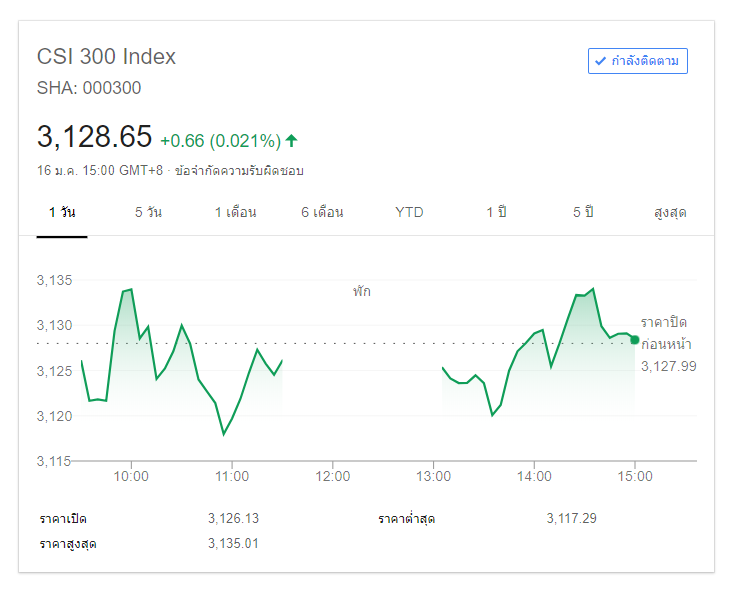Viewport: 737px width, 593px height.
Task: Toggle the กำลังติดตาม following checkmark button
Action: pyautogui.click(x=638, y=61)
